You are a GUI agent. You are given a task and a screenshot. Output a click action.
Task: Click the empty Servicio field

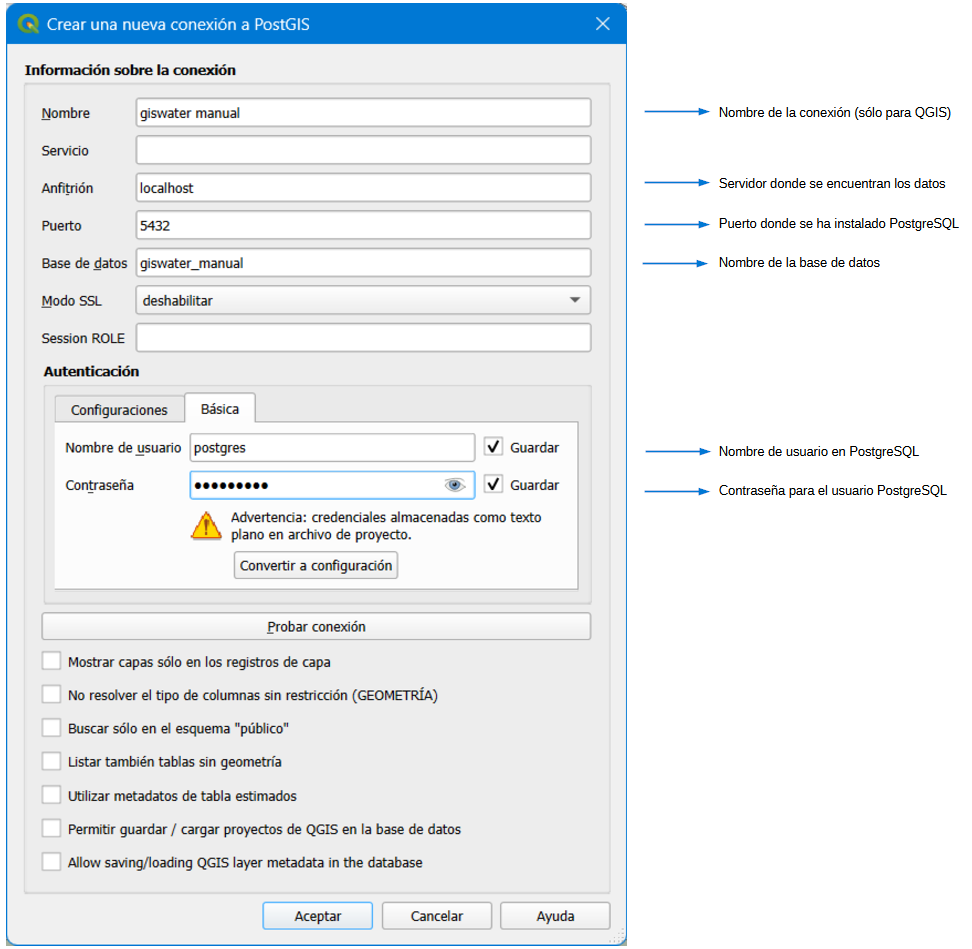pos(363,151)
